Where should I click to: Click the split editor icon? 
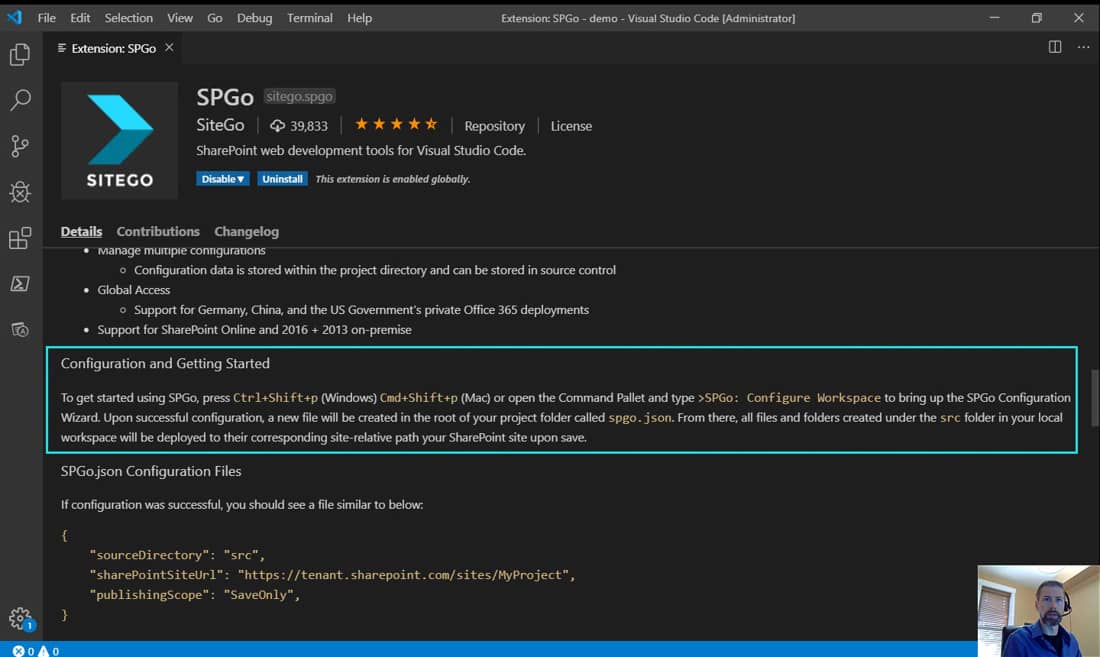pyautogui.click(x=1055, y=47)
